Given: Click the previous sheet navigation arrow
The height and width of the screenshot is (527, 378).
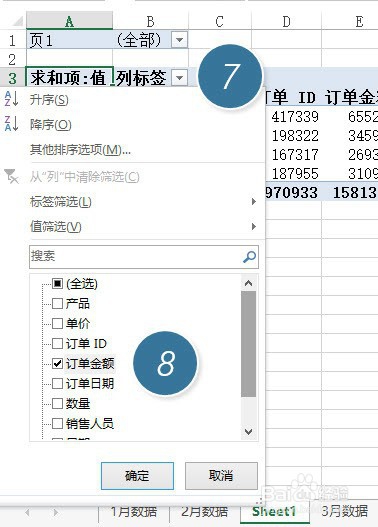Looking at the screenshot, I should coord(28,513).
